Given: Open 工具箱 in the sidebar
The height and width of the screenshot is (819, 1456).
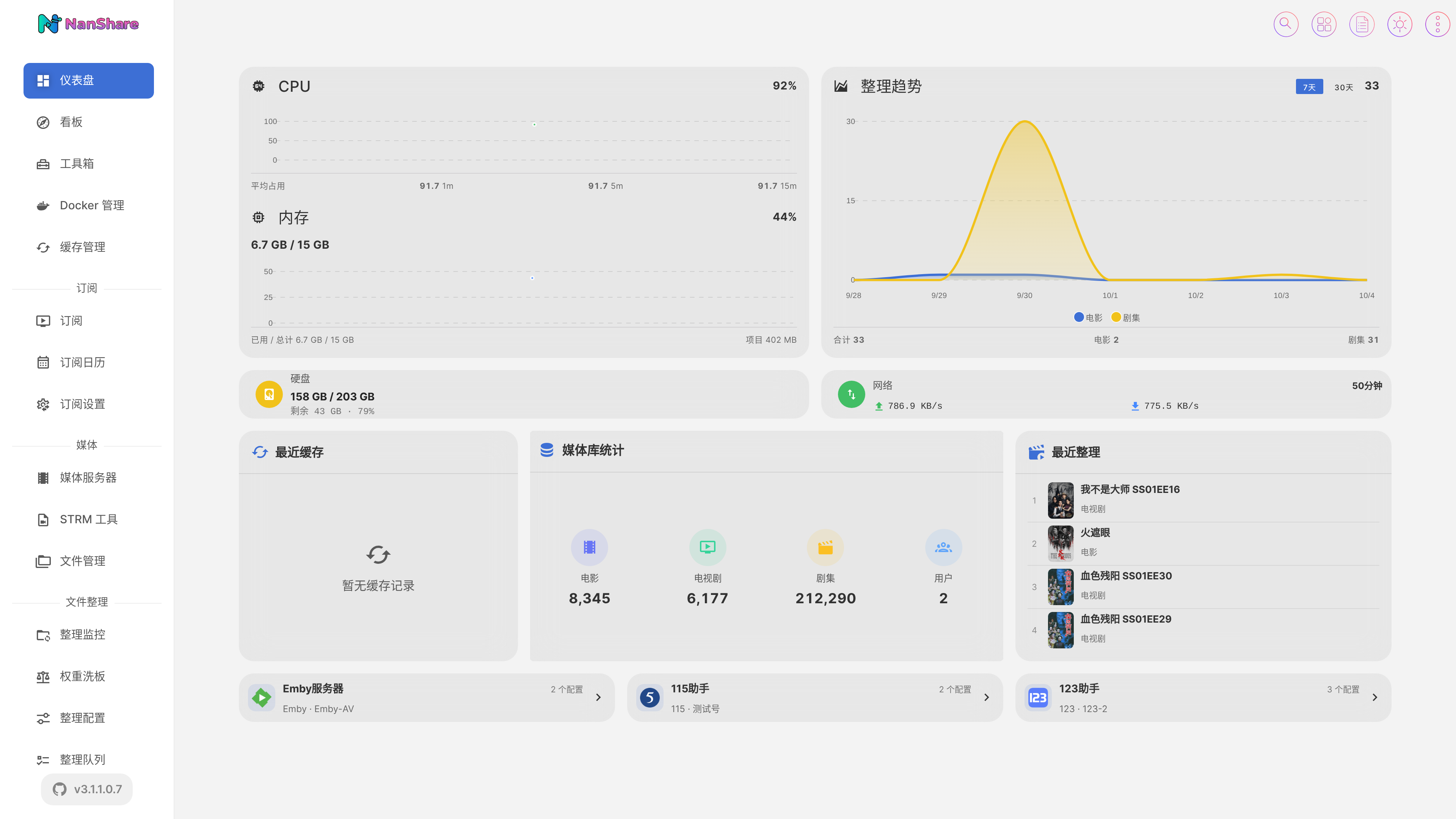Looking at the screenshot, I should [89, 164].
